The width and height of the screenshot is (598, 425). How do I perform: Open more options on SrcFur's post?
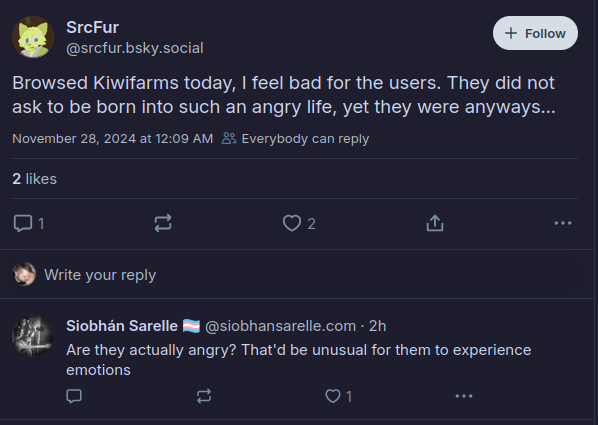(x=563, y=223)
